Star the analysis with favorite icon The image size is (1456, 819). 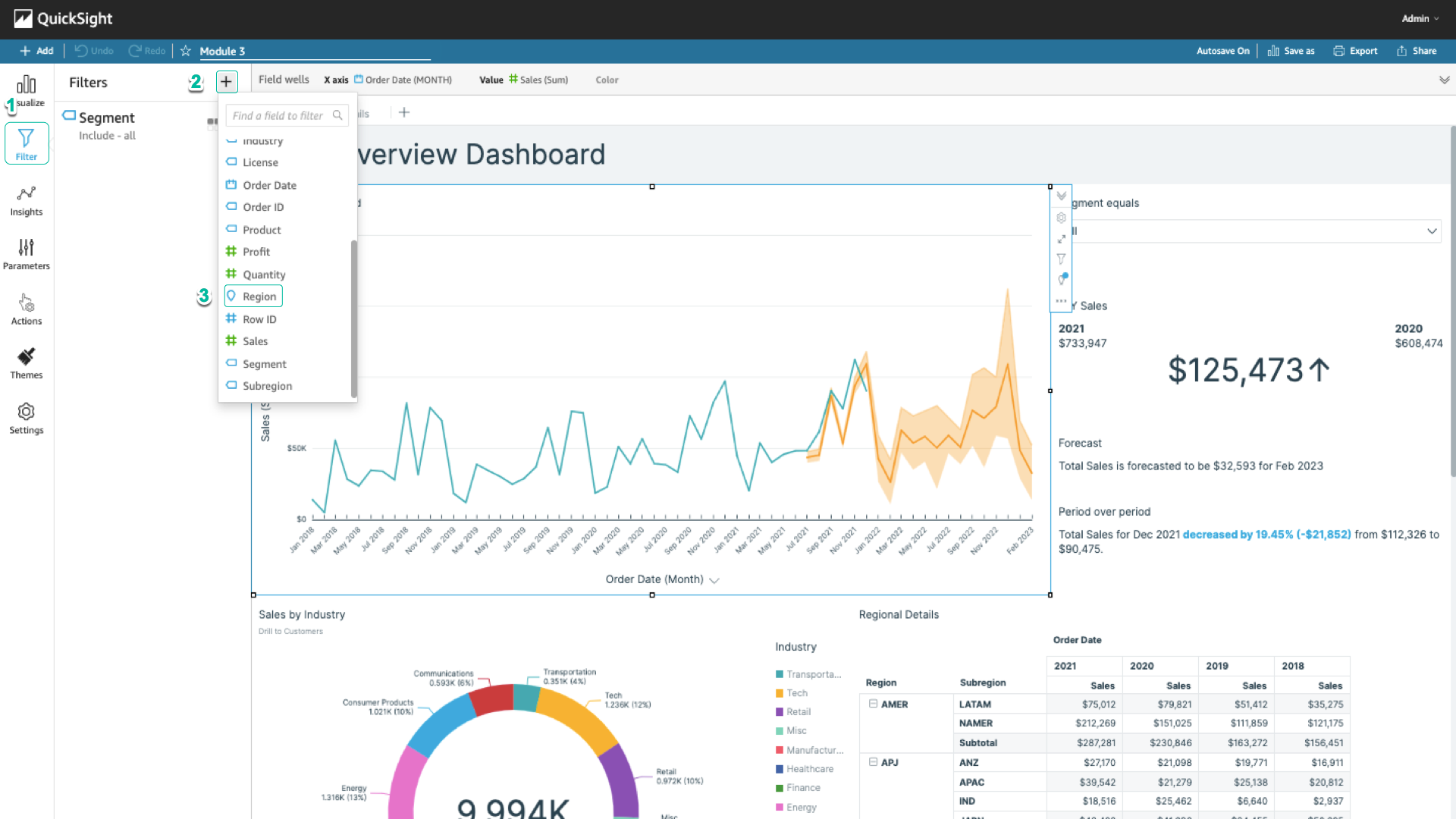point(185,51)
